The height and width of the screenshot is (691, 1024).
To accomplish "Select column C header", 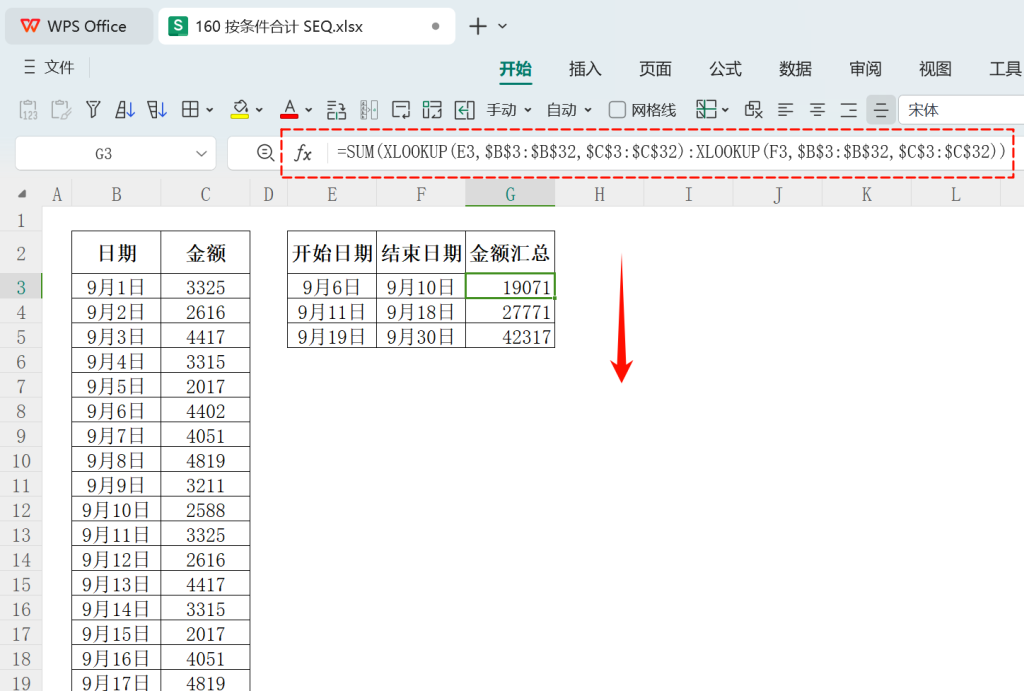I will coord(205,194).
